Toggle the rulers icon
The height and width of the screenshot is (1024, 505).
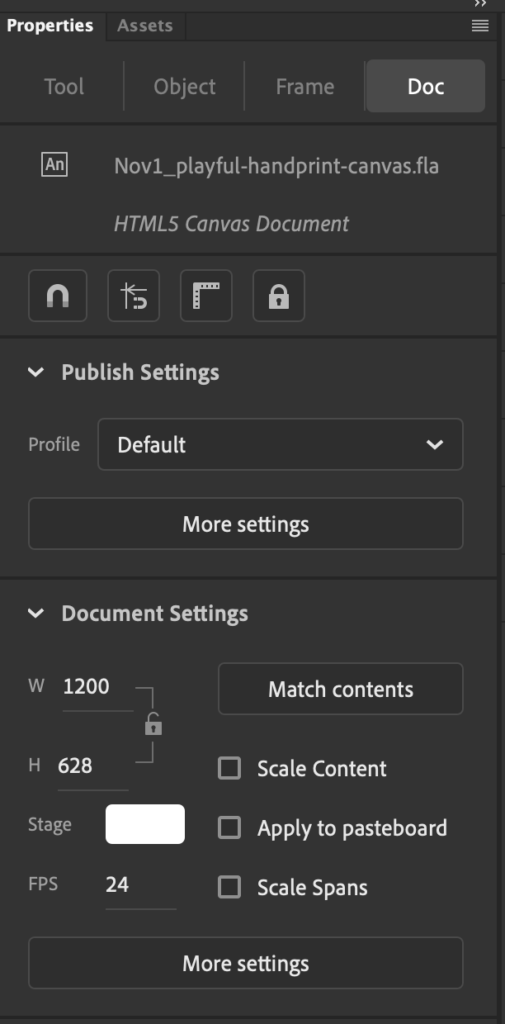pos(206,296)
